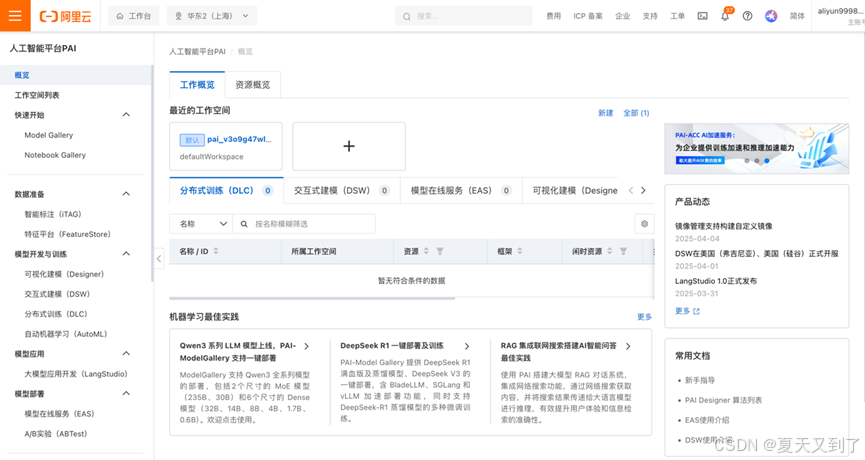
Task: Go to previous tabs with left arrow
Action: click(631, 190)
